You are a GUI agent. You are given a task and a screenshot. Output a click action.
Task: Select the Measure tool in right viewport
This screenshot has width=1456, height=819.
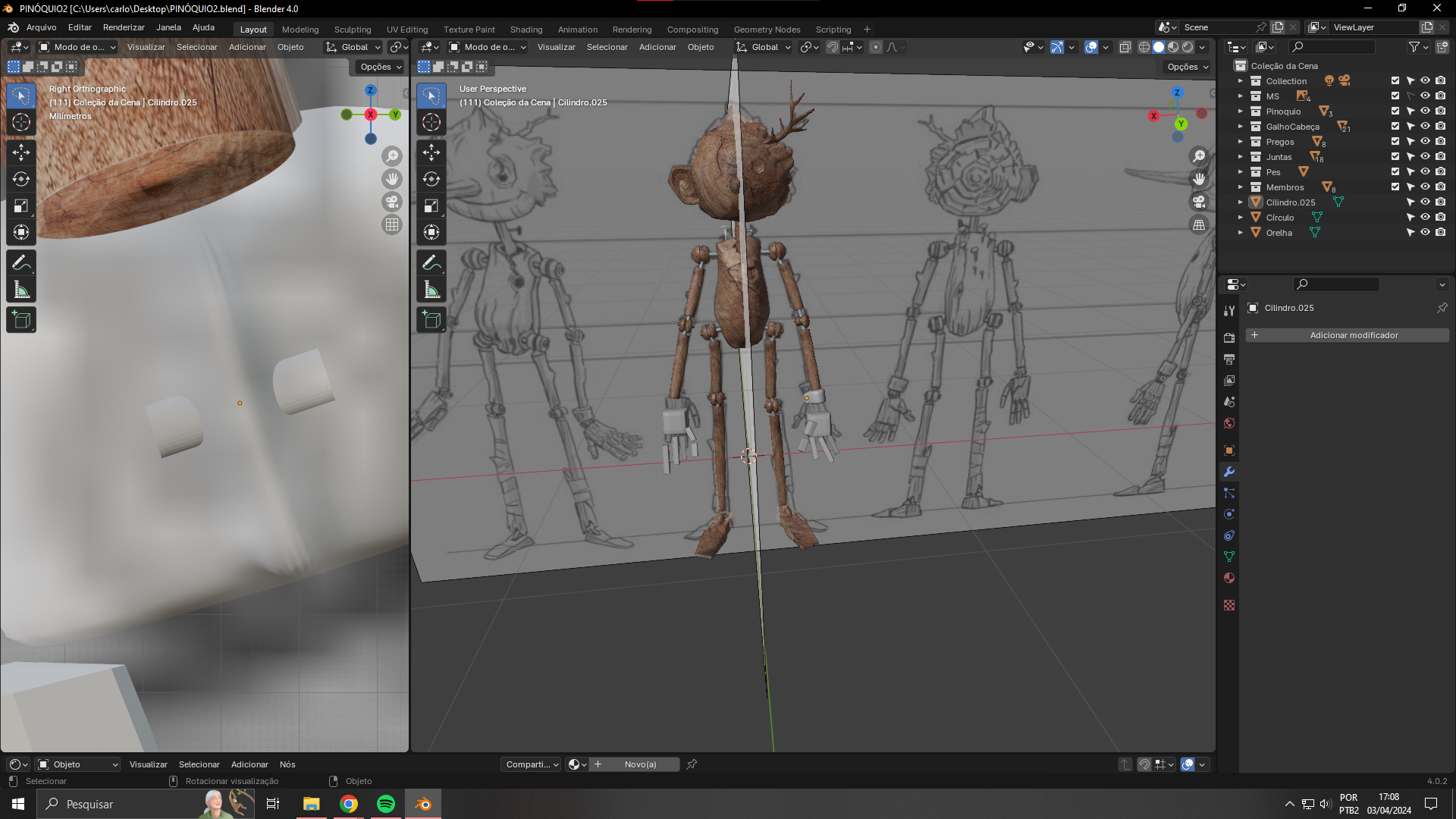point(431,290)
